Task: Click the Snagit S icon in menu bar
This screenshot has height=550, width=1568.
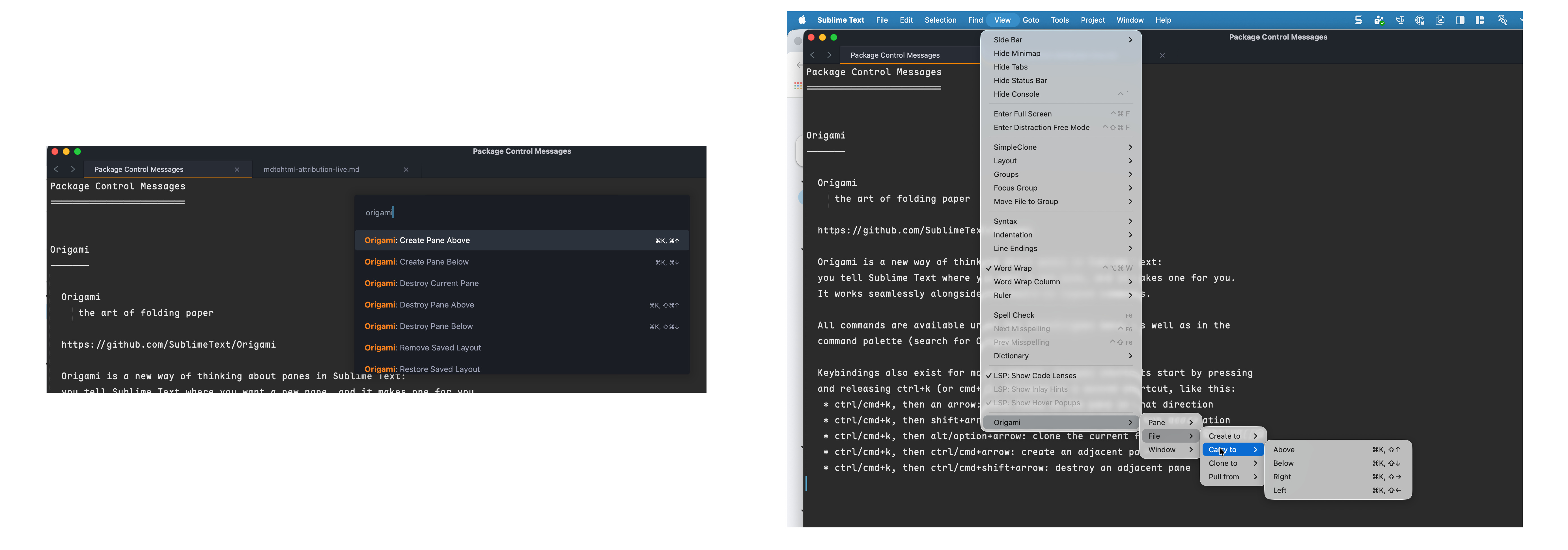Action: click(1358, 20)
